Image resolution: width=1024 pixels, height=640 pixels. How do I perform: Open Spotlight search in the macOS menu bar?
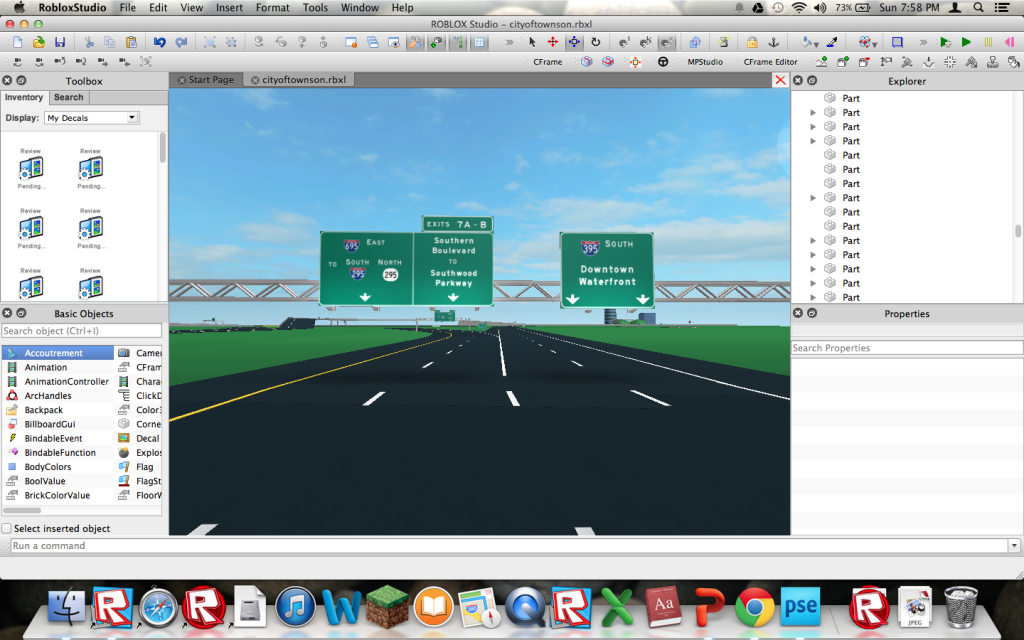pyautogui.click(x=978, y=8)
